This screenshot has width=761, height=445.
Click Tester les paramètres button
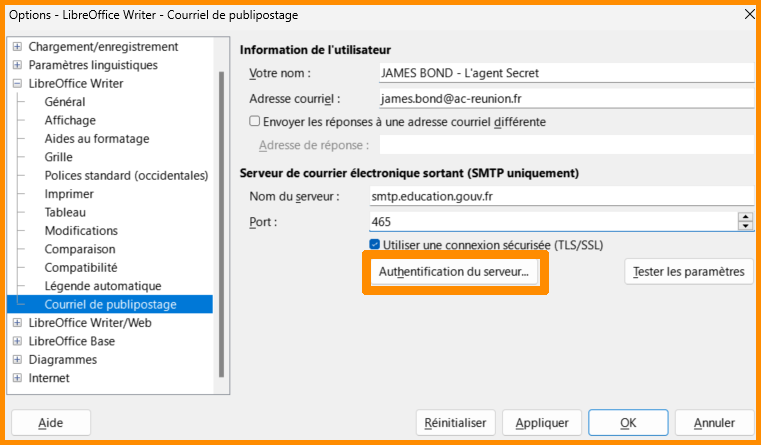point(689,272)
